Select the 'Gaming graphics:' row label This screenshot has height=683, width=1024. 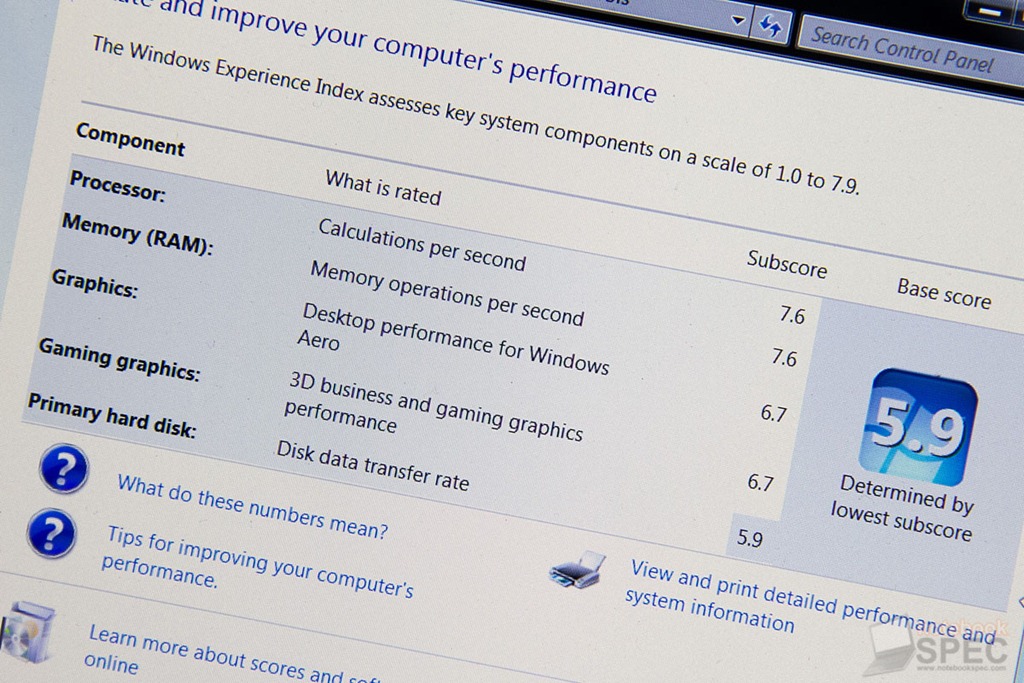click(119, 360)
